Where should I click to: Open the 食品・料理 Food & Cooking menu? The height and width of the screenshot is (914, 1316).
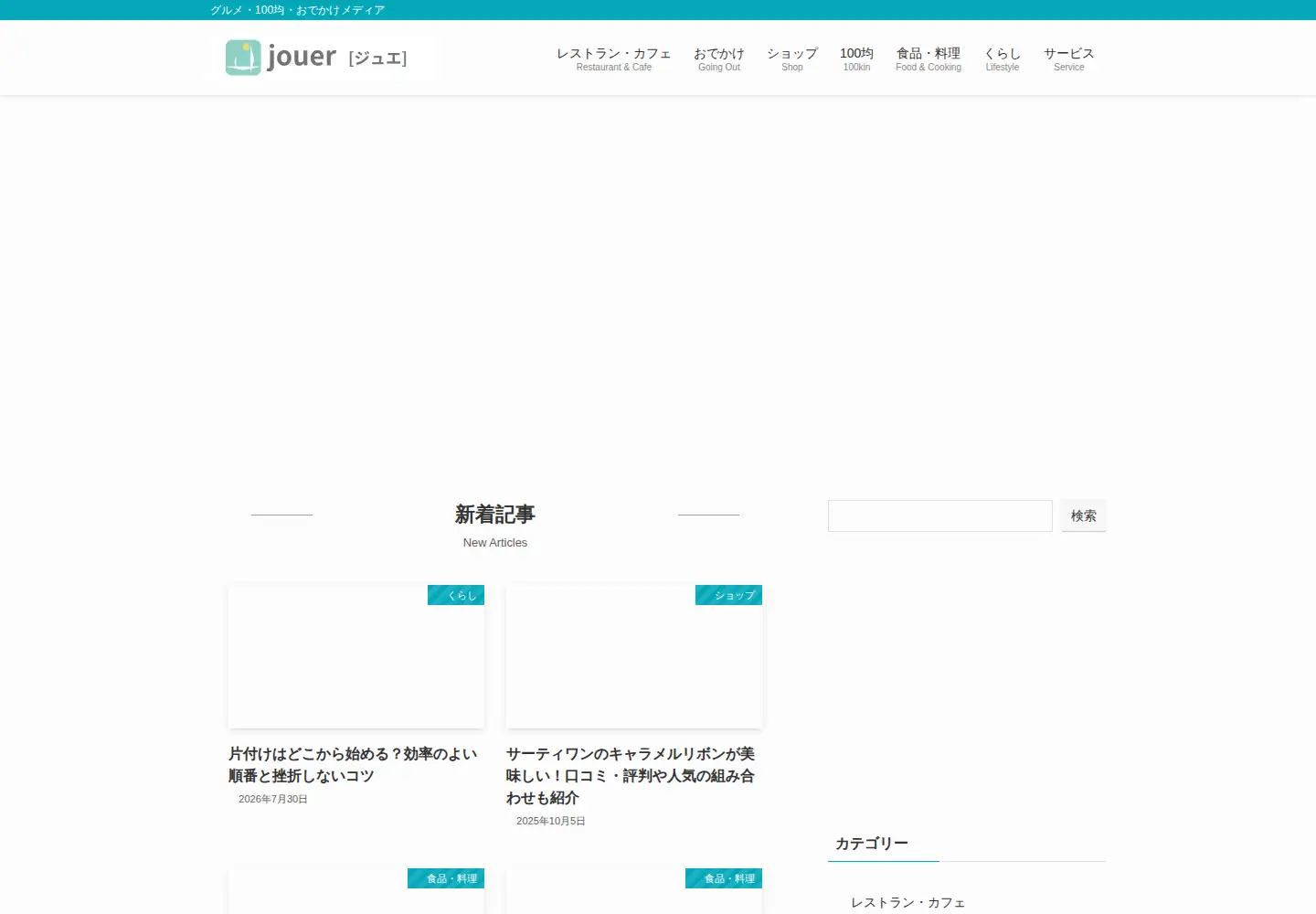929,58
